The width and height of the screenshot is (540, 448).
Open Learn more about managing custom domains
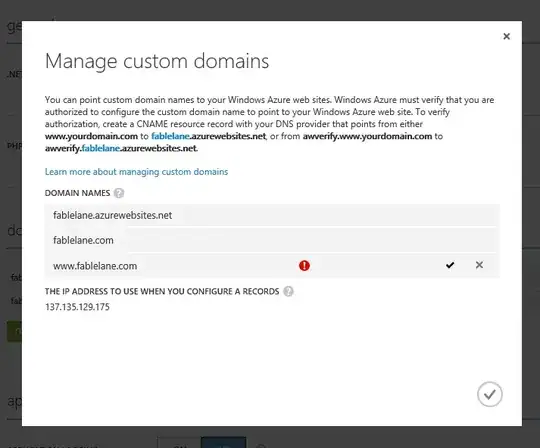click(x=136, y=171)
